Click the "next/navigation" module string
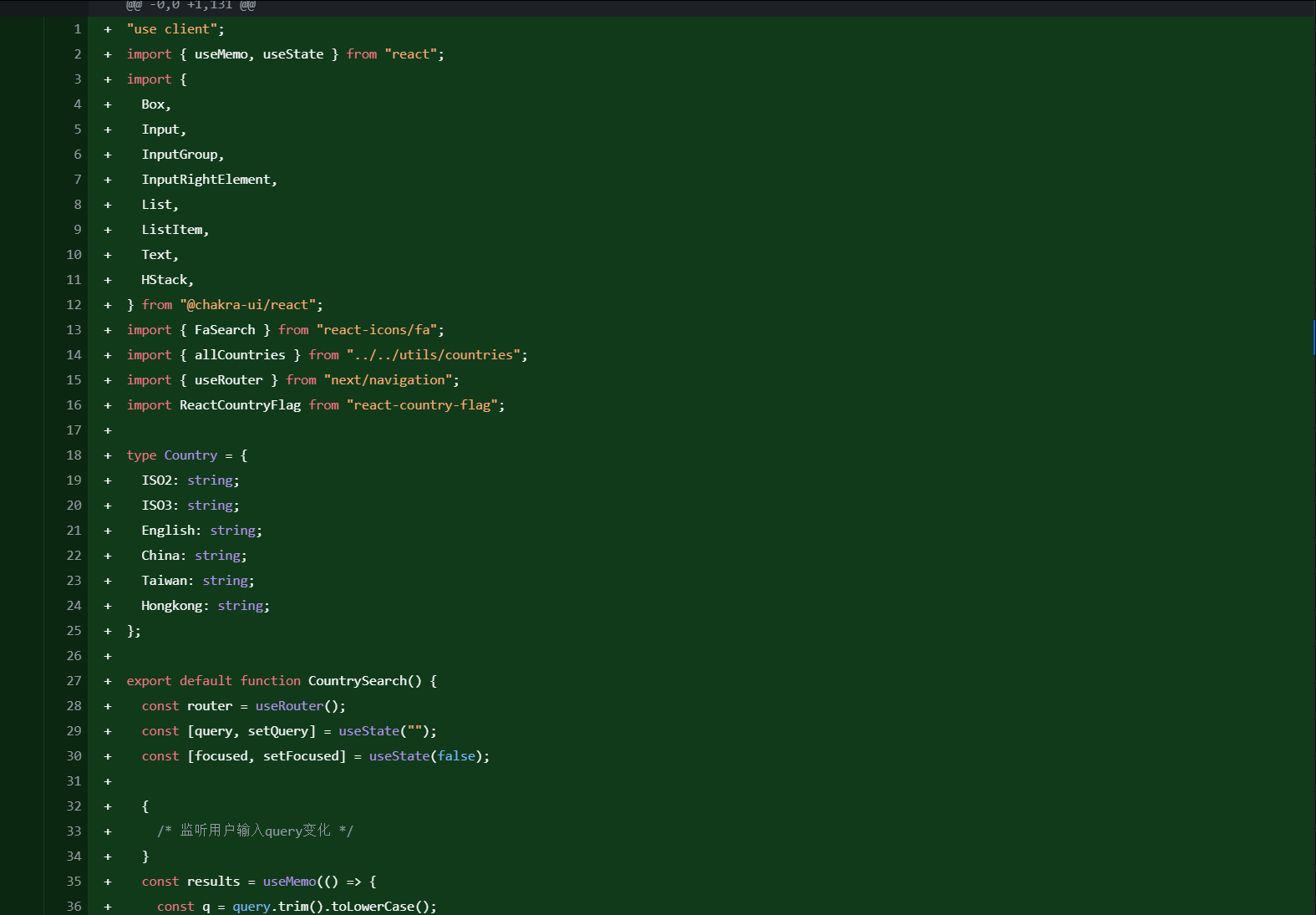The image size is (1316, 915). pyautogui.click(x=389, y=380)
